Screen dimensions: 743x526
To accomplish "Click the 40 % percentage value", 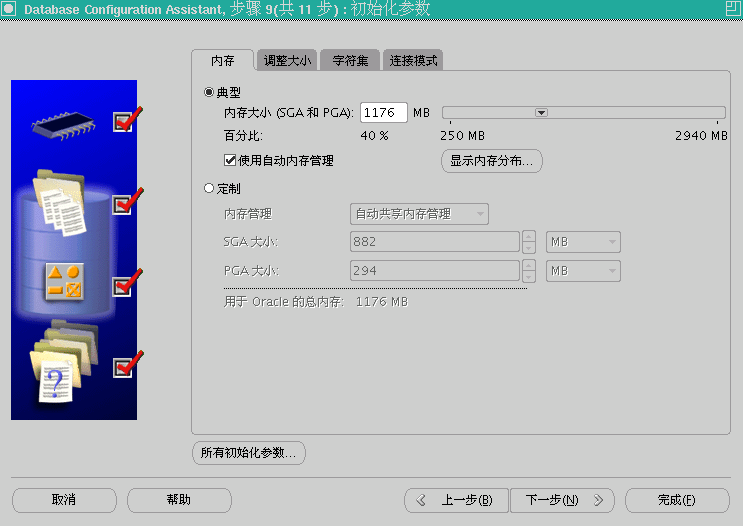I will pos(374,136).
